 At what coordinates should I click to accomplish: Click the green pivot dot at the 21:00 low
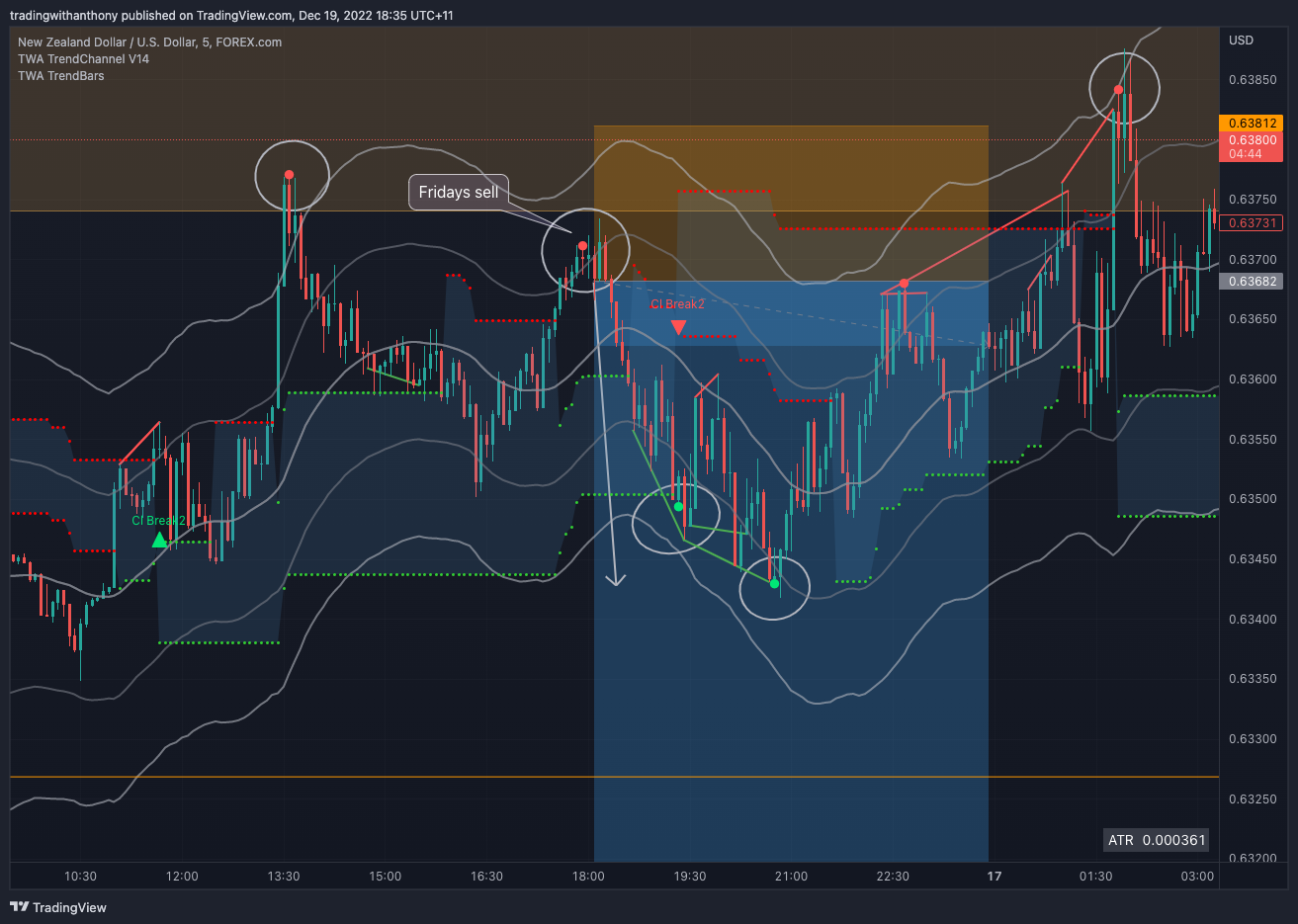pos(774,584)
